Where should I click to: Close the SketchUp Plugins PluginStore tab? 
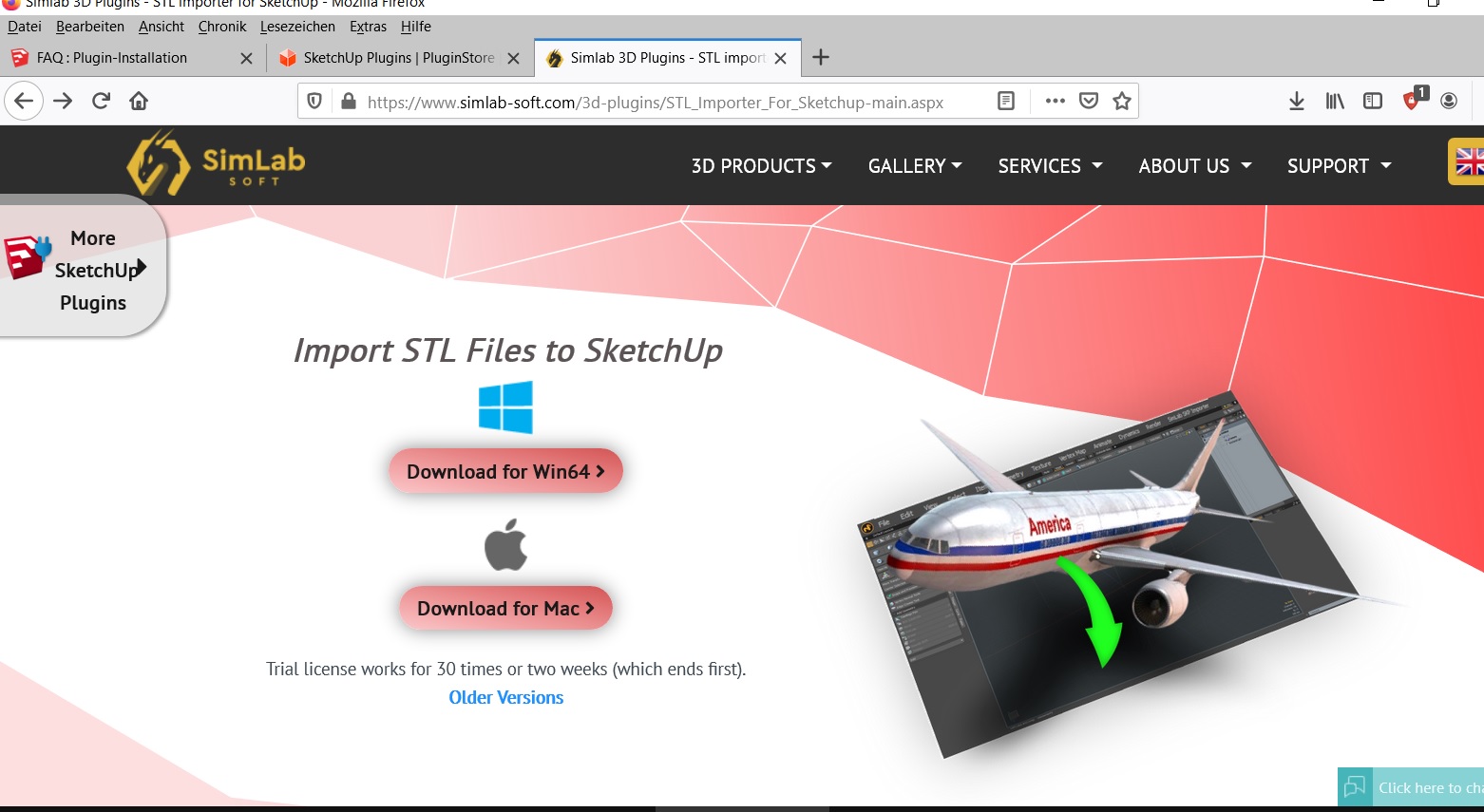coord(513,58)
